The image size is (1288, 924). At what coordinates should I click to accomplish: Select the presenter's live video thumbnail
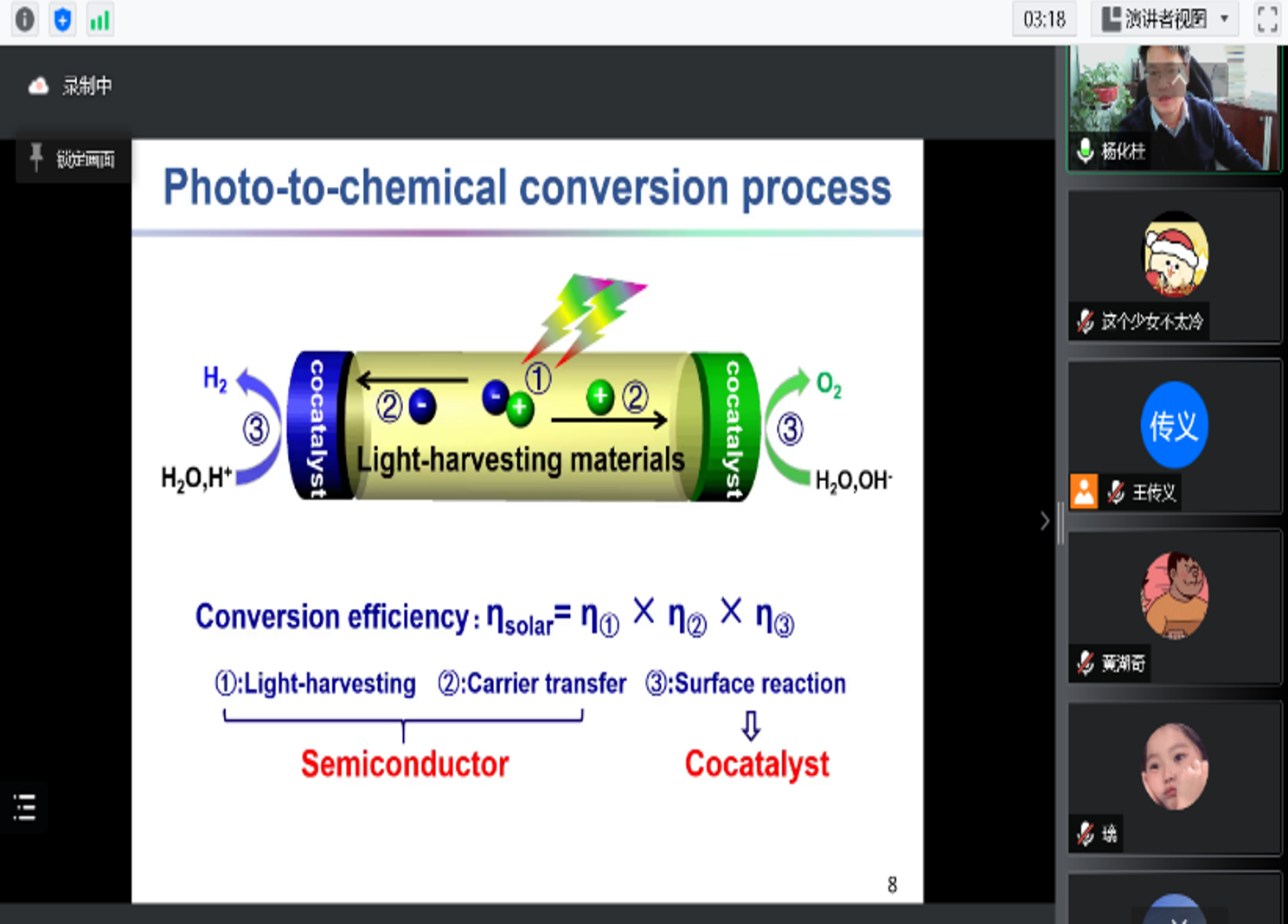coord(1174,108)
